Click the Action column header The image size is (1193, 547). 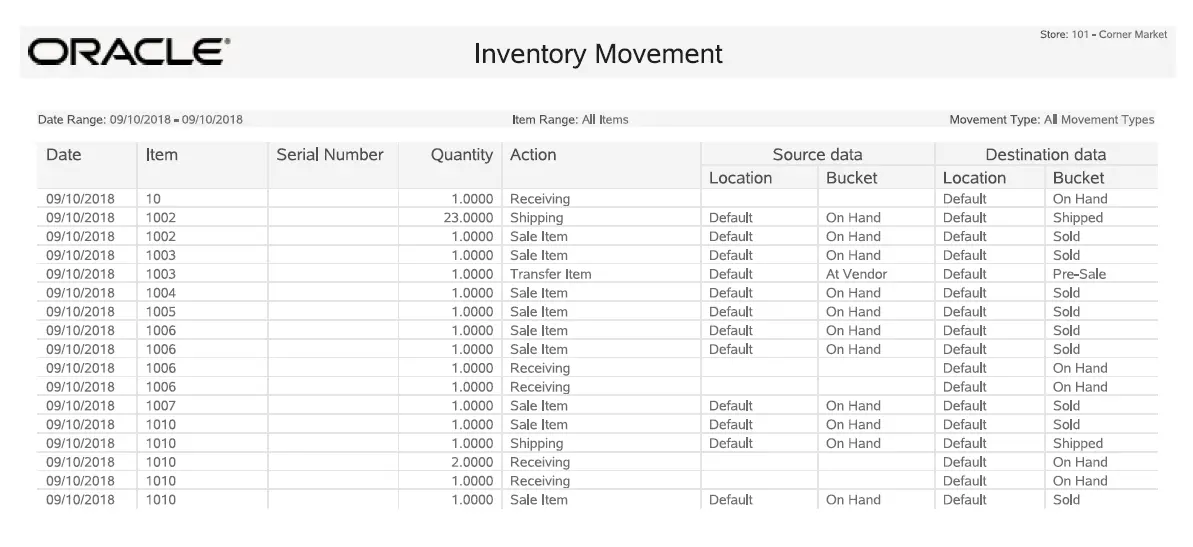pos(533,154)
